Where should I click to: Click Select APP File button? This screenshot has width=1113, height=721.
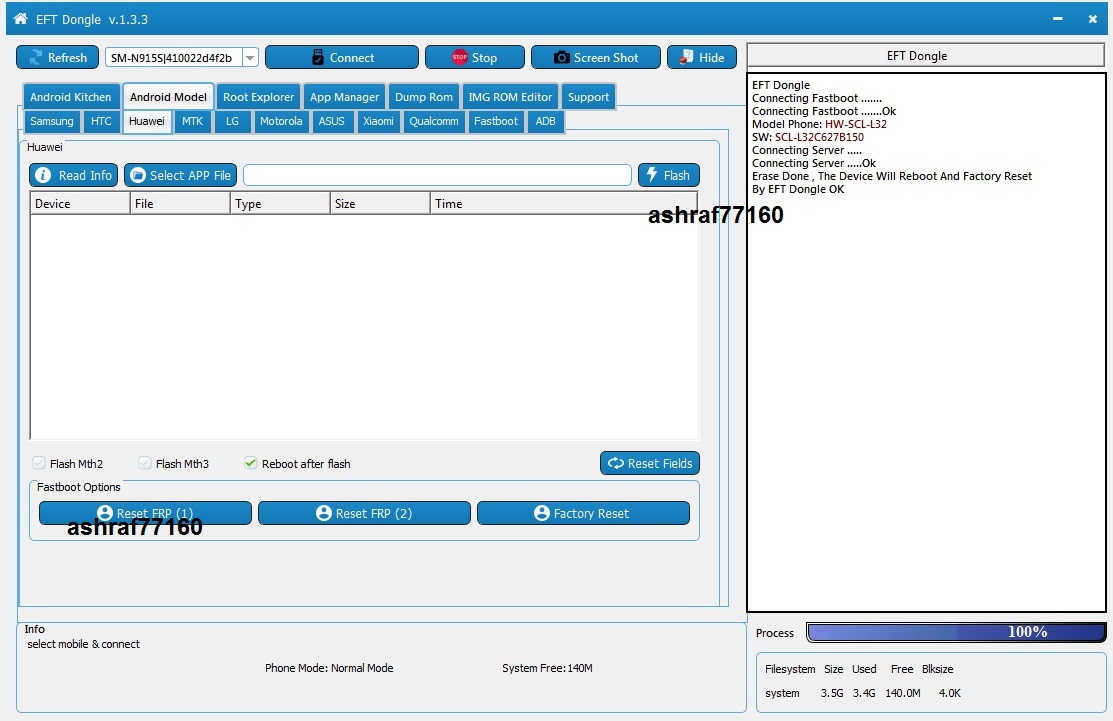[180, 175]
